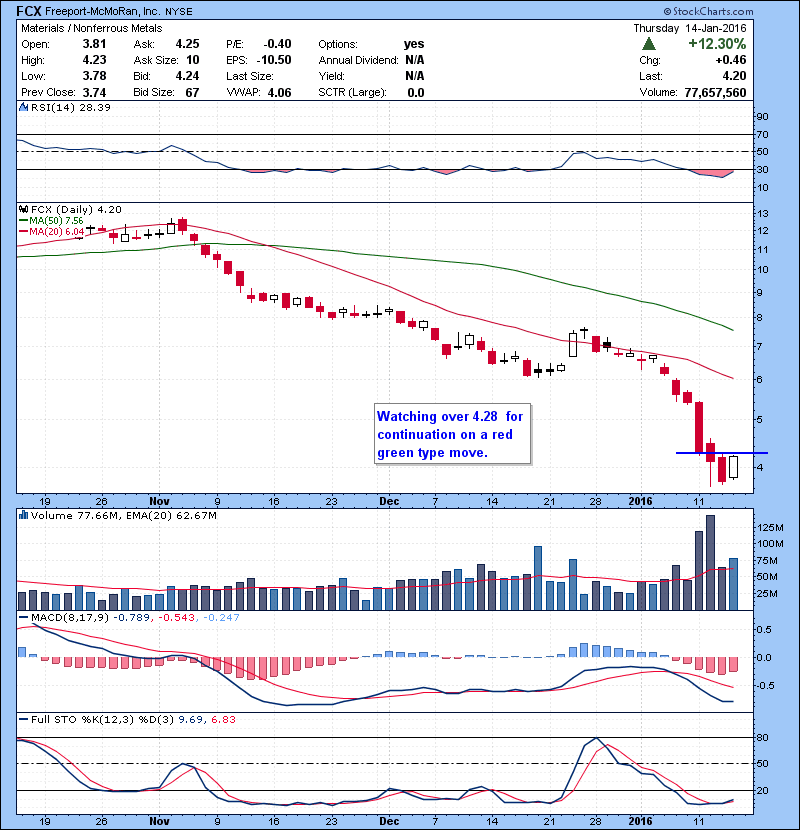Click the MACD line legend dash icon
This screenshot has width=800, height=830.
pyautogui.click(x=23, y=617)
